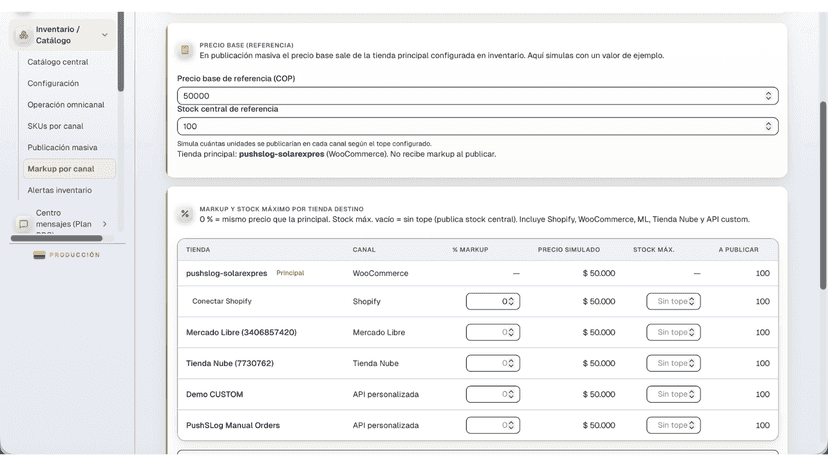Click Tienda Nube row markup percent field
828x466 pixels.
[493, 363]
